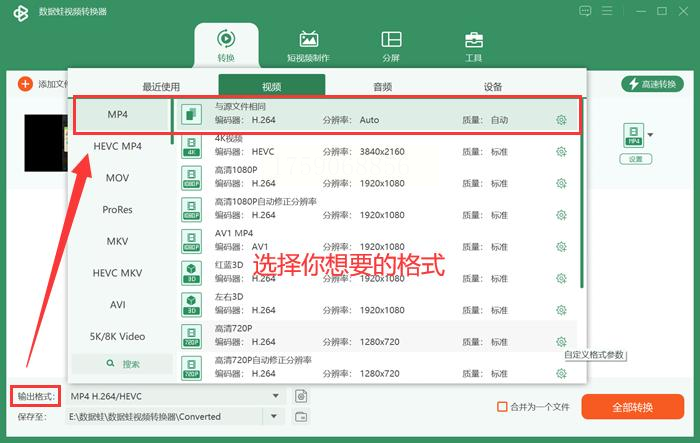
Task: Open settings gear for 与源文件相同 preset
Action: (x=561, y=120)
